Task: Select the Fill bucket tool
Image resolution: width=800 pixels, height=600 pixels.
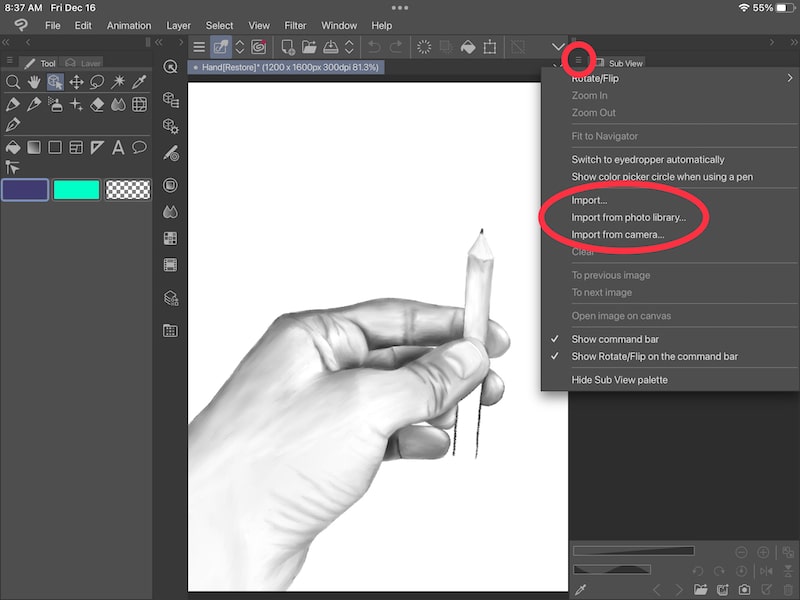Action: pyautogui.click(x=13, y=145)
